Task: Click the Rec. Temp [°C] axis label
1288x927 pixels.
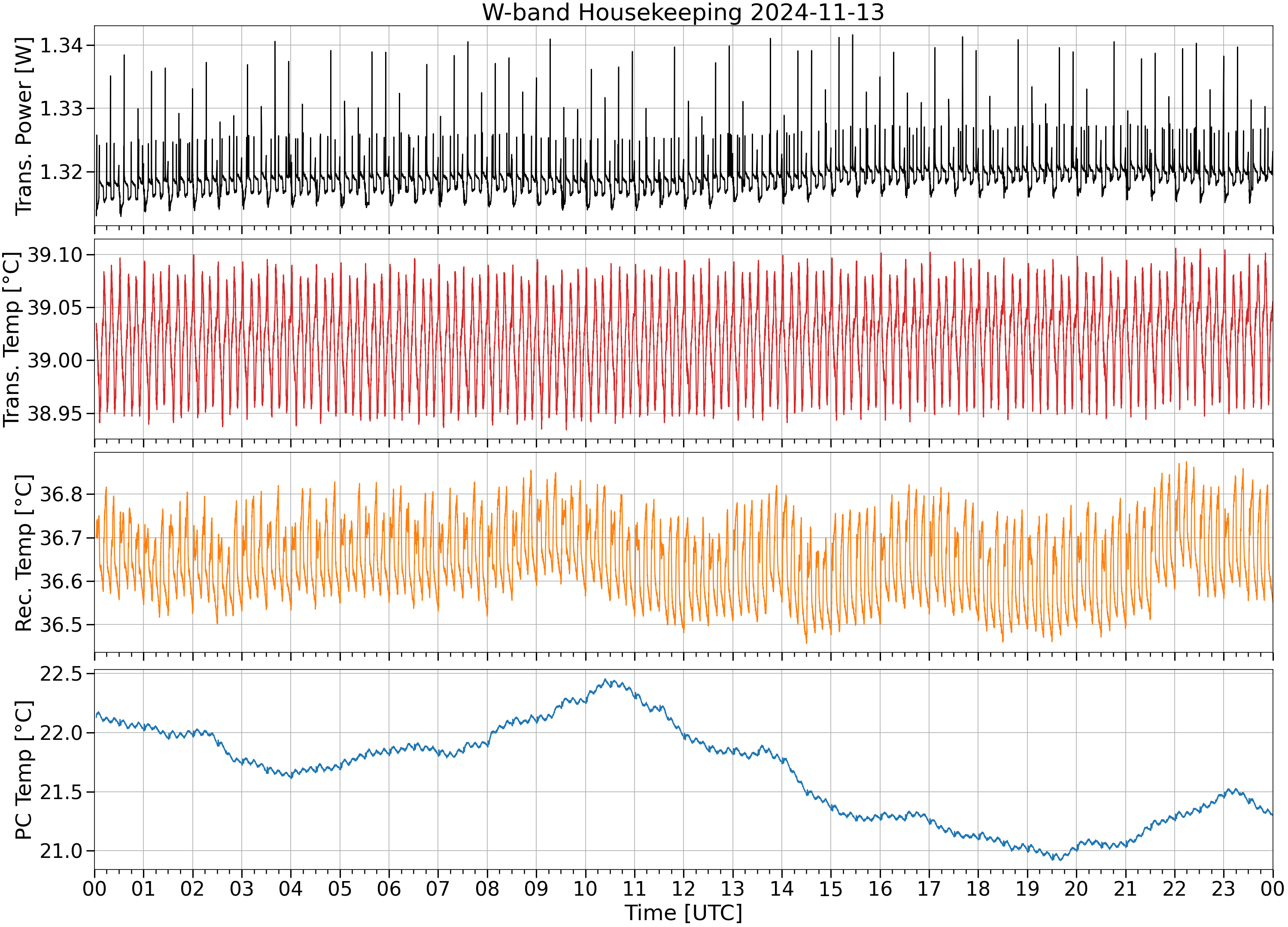Action: click(x=23, y=553)
